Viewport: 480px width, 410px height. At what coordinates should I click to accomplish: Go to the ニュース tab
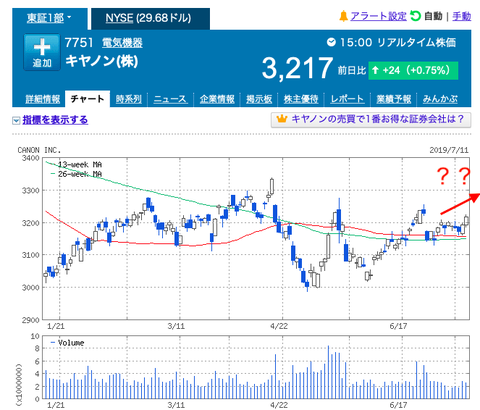click(170, 99)
